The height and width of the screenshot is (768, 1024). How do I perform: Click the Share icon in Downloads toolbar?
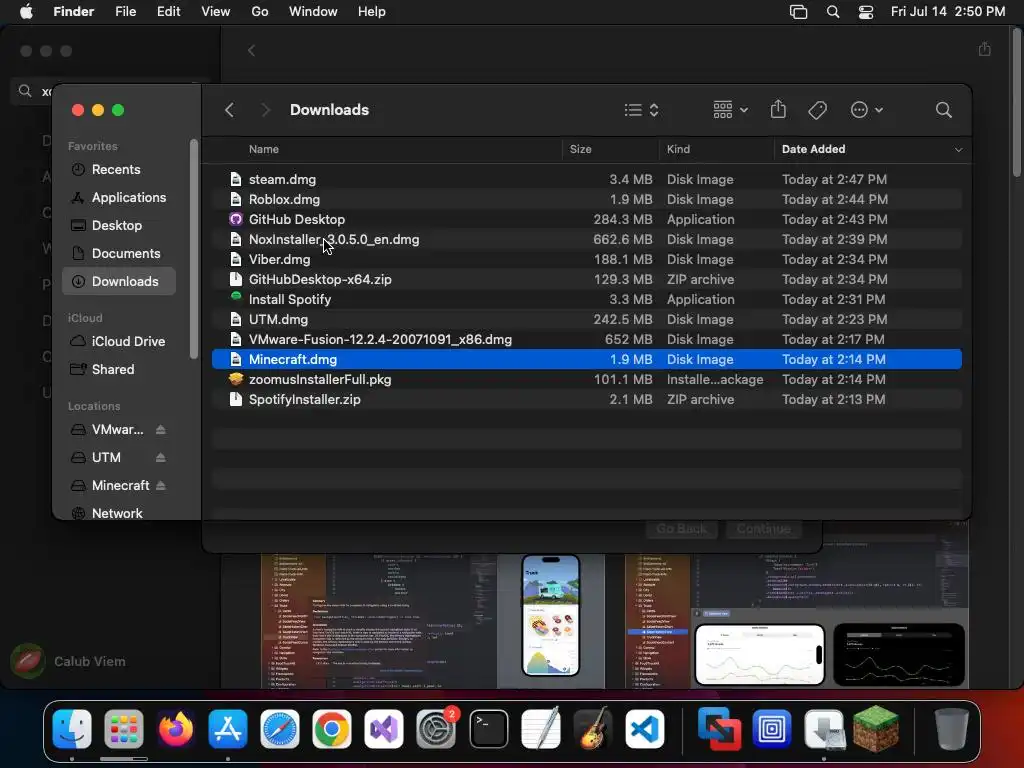(778, 110)
